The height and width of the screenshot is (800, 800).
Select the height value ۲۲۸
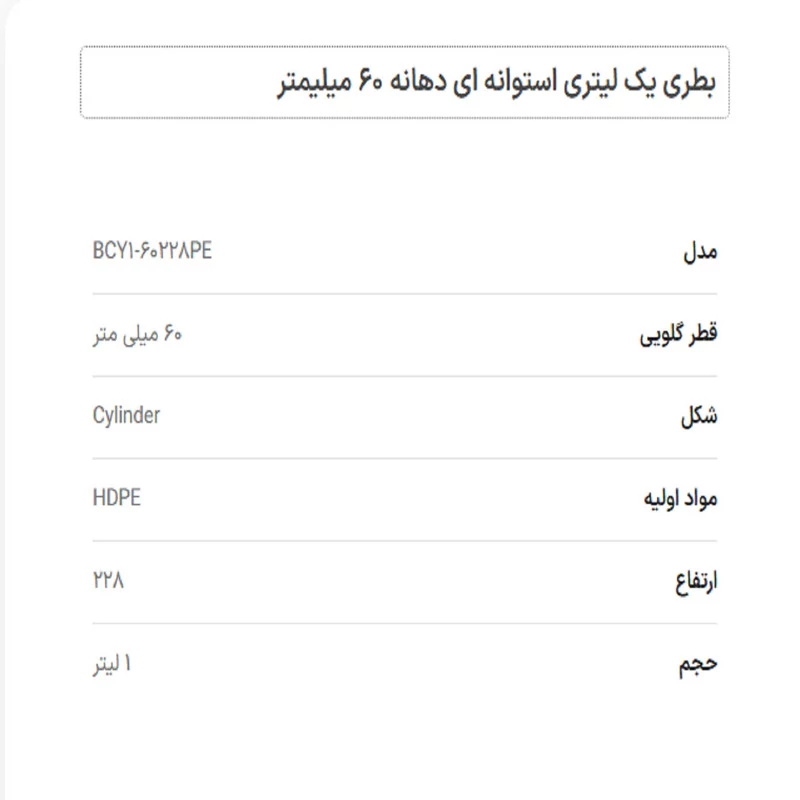(x=108, y=580)
